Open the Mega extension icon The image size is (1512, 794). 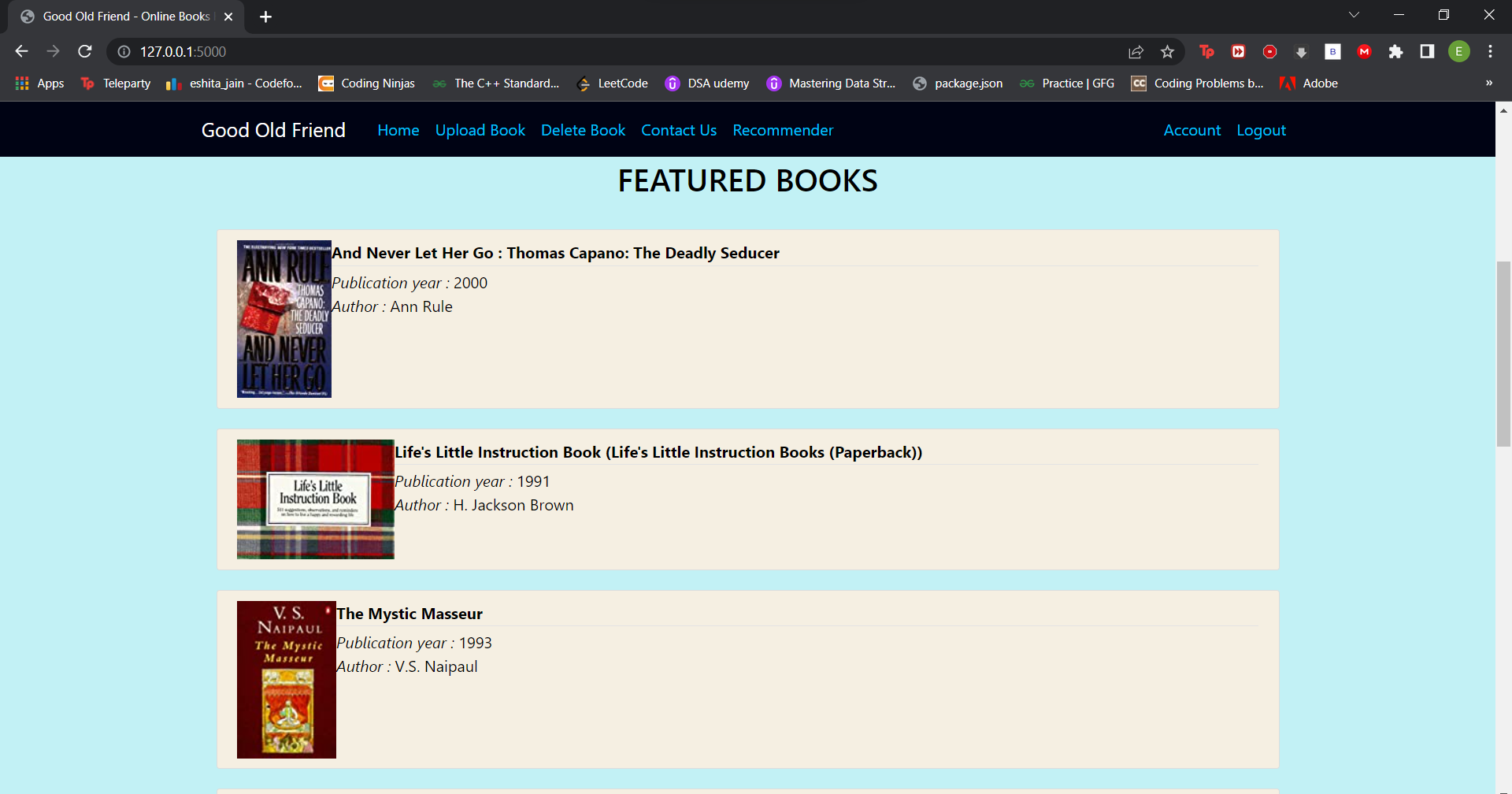[x=1365, y=51]
